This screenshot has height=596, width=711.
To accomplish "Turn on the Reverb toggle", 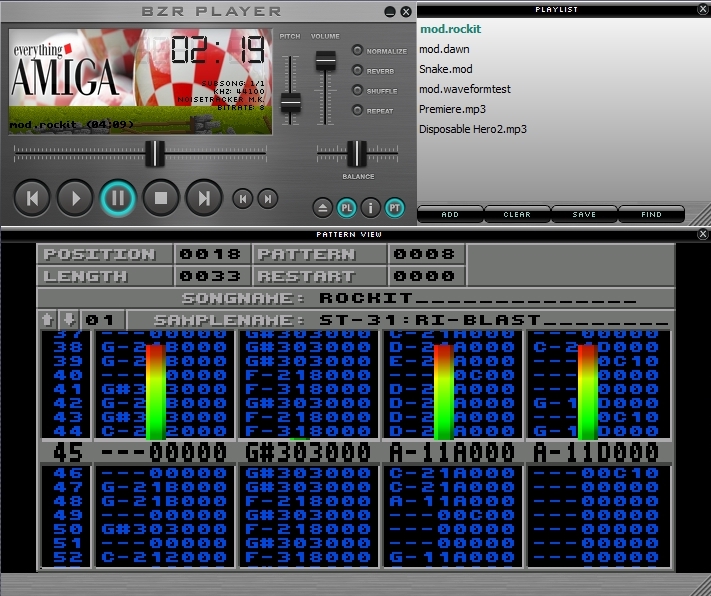I will (358, 70).
